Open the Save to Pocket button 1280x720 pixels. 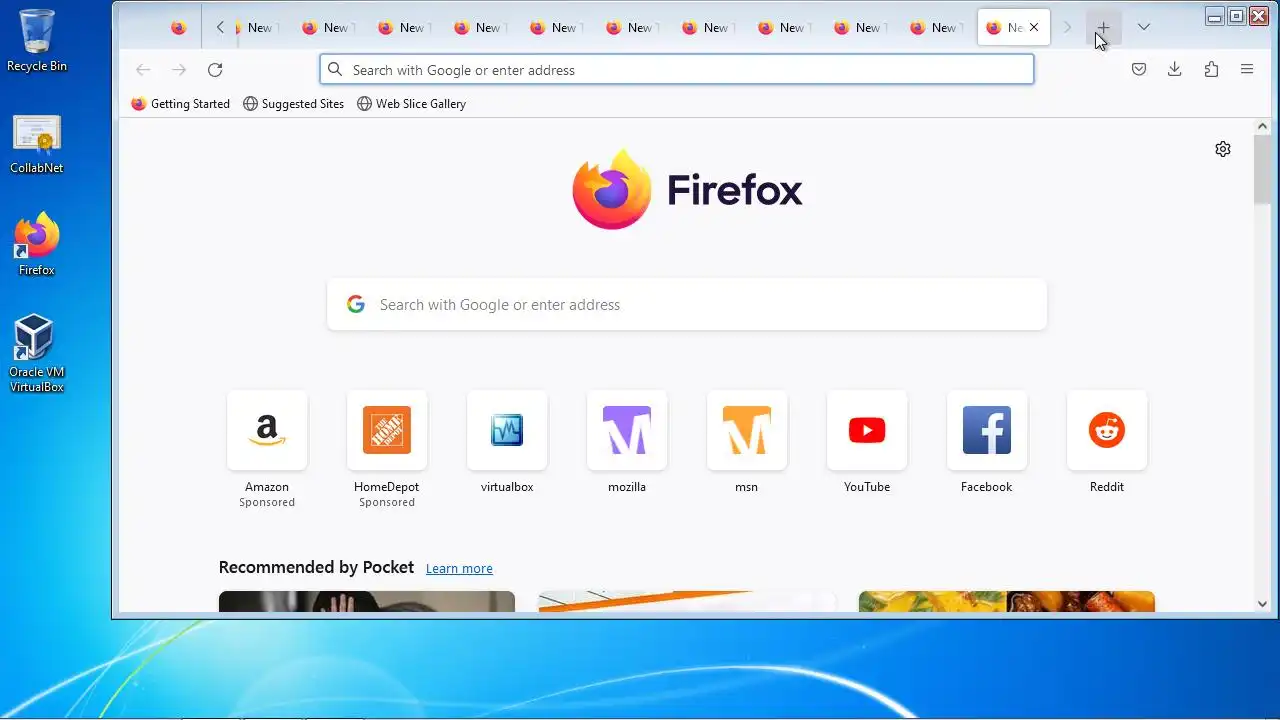click(1139, 69)
